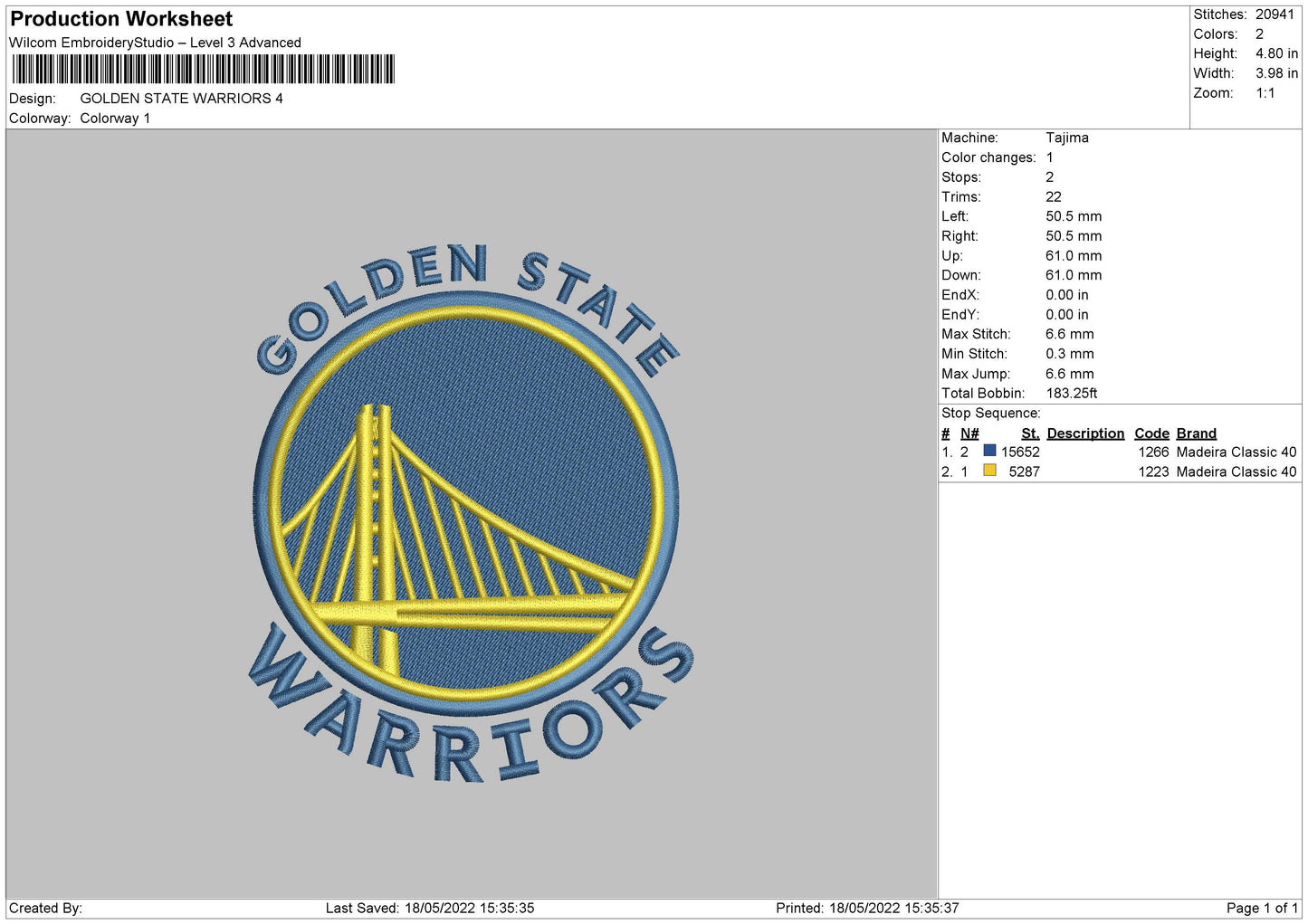
Task: Click 'Wilcom EmbroideryStudio – Level 3 Advanced' text
Action: 155,43
